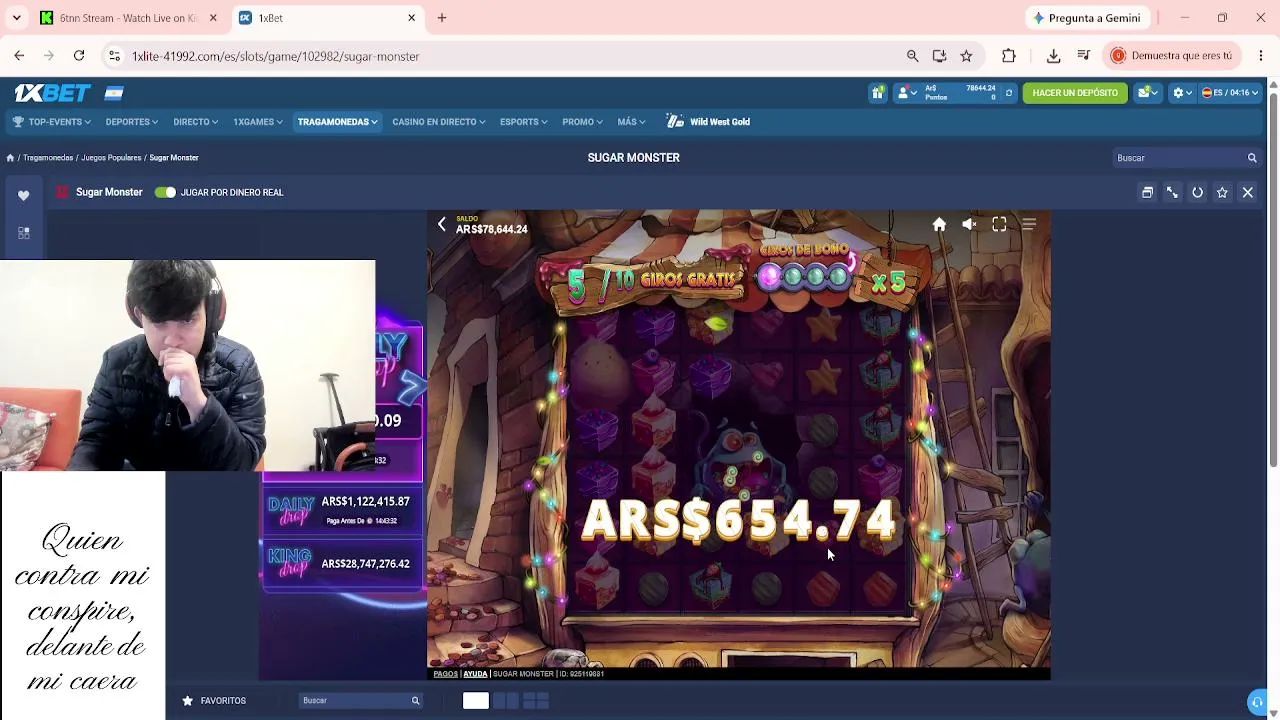The height and width of the screenshot is (720, 1280).
Task: Open the settings gear dropdown
Action: coord(1182,93)
